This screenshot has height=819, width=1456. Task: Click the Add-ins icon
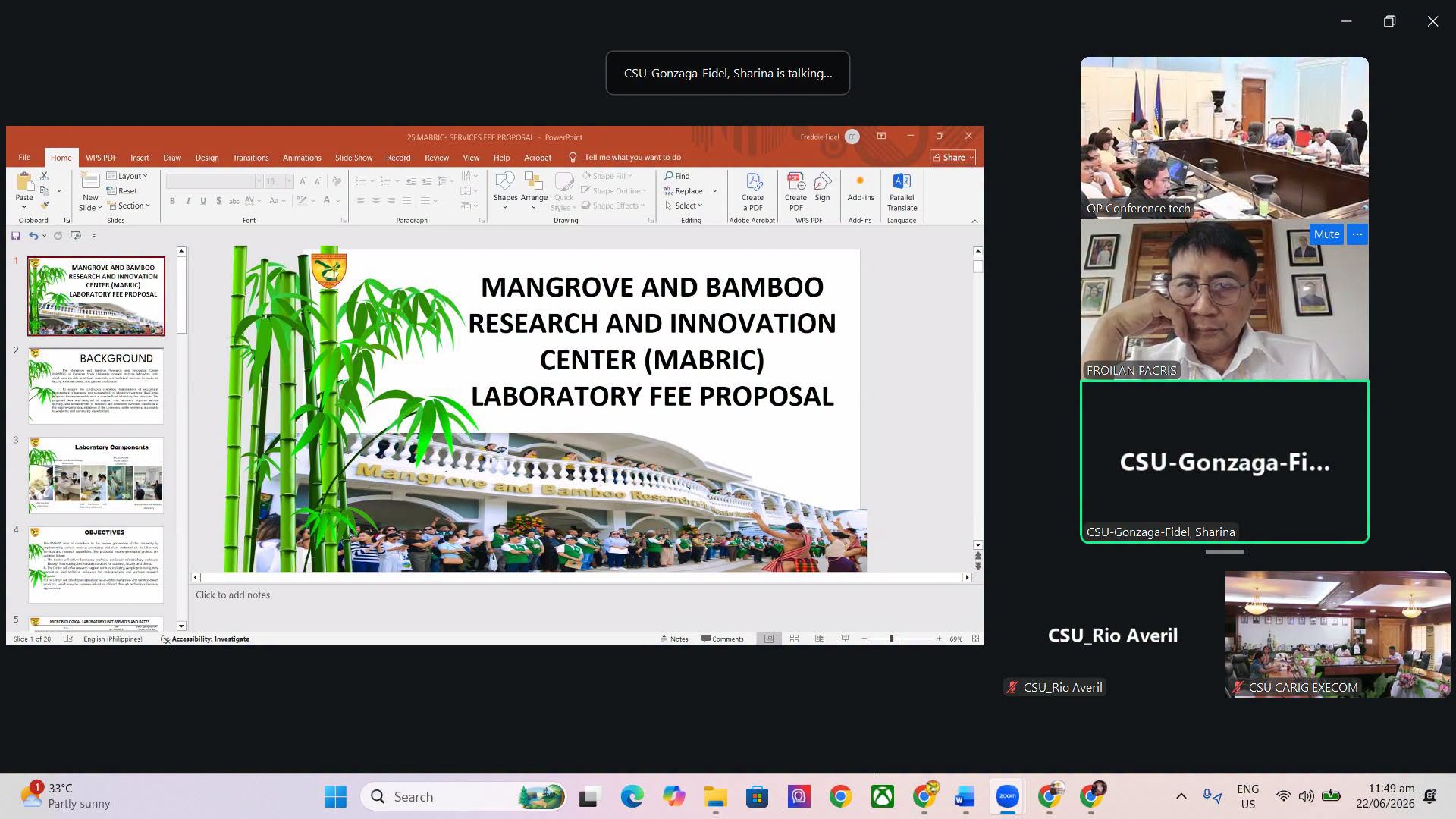860,188
